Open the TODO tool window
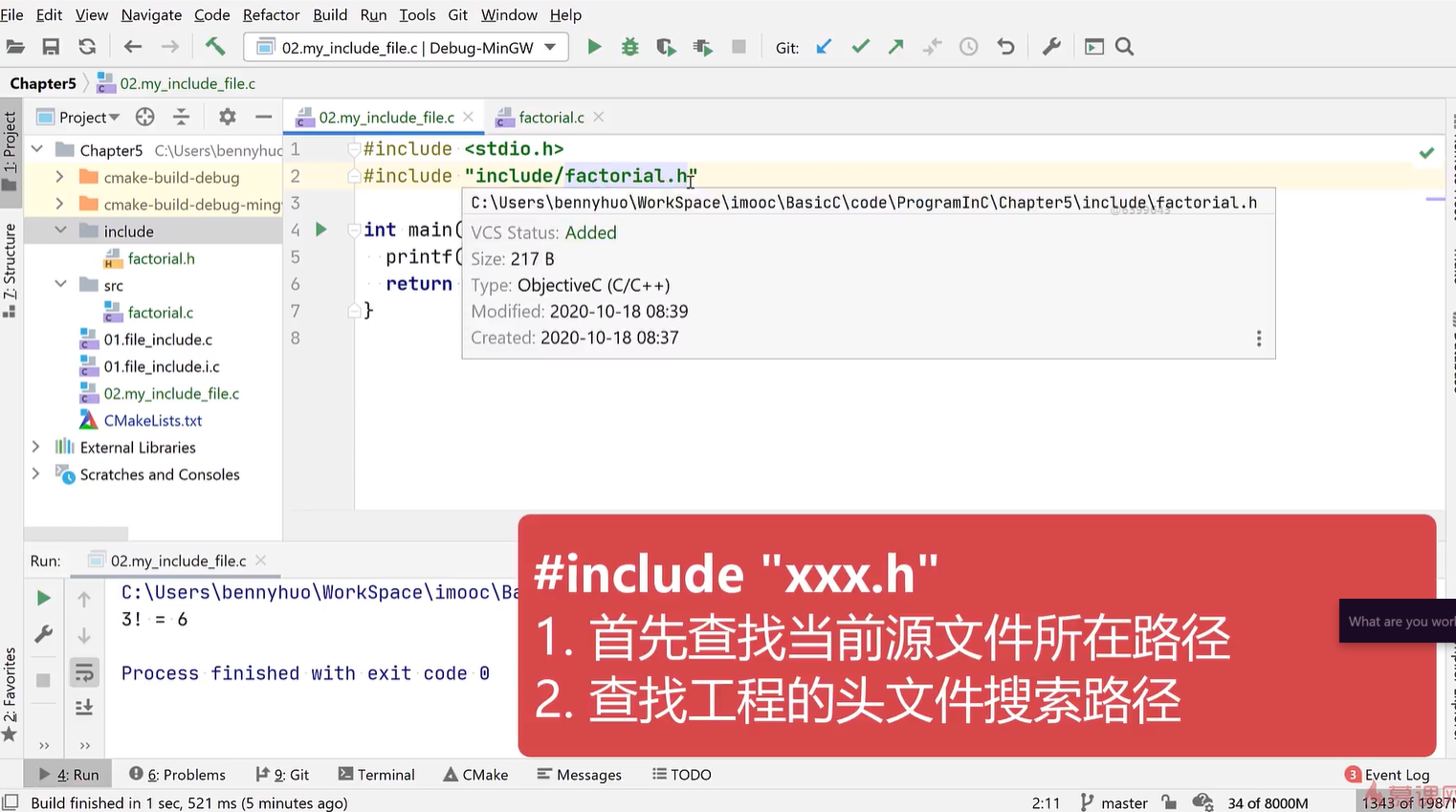Image resolution: width=1456 pixels, height=812 pixels. 681,775
